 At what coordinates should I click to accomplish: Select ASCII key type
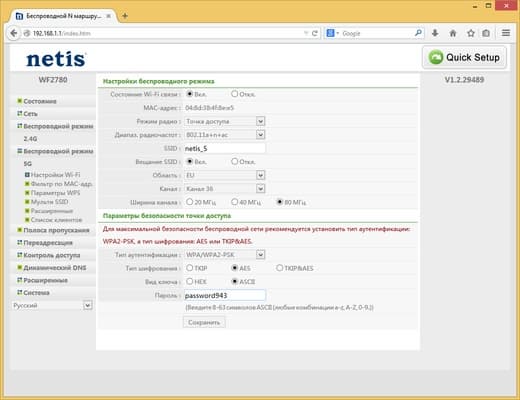point(235,281)
